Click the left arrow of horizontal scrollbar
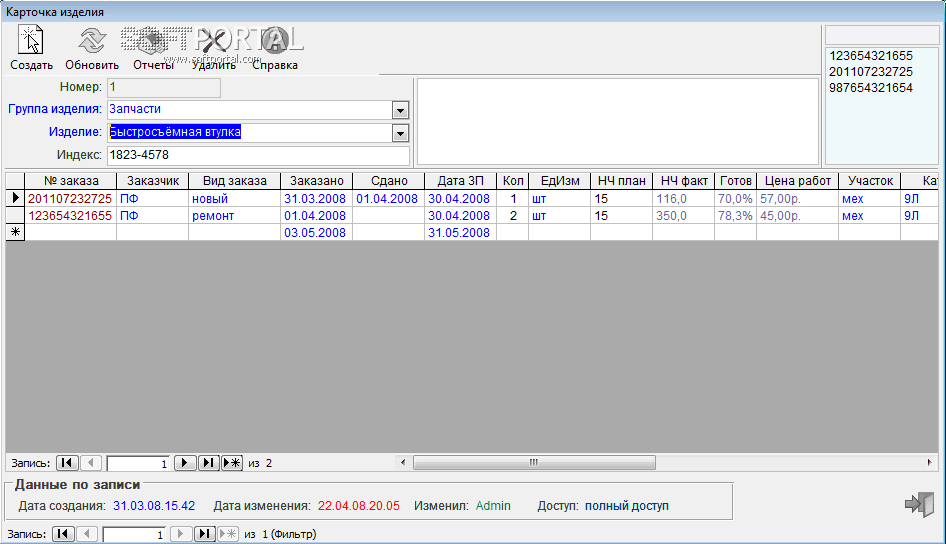The height and width of the screenshot is (544, 946). (403, 463)
